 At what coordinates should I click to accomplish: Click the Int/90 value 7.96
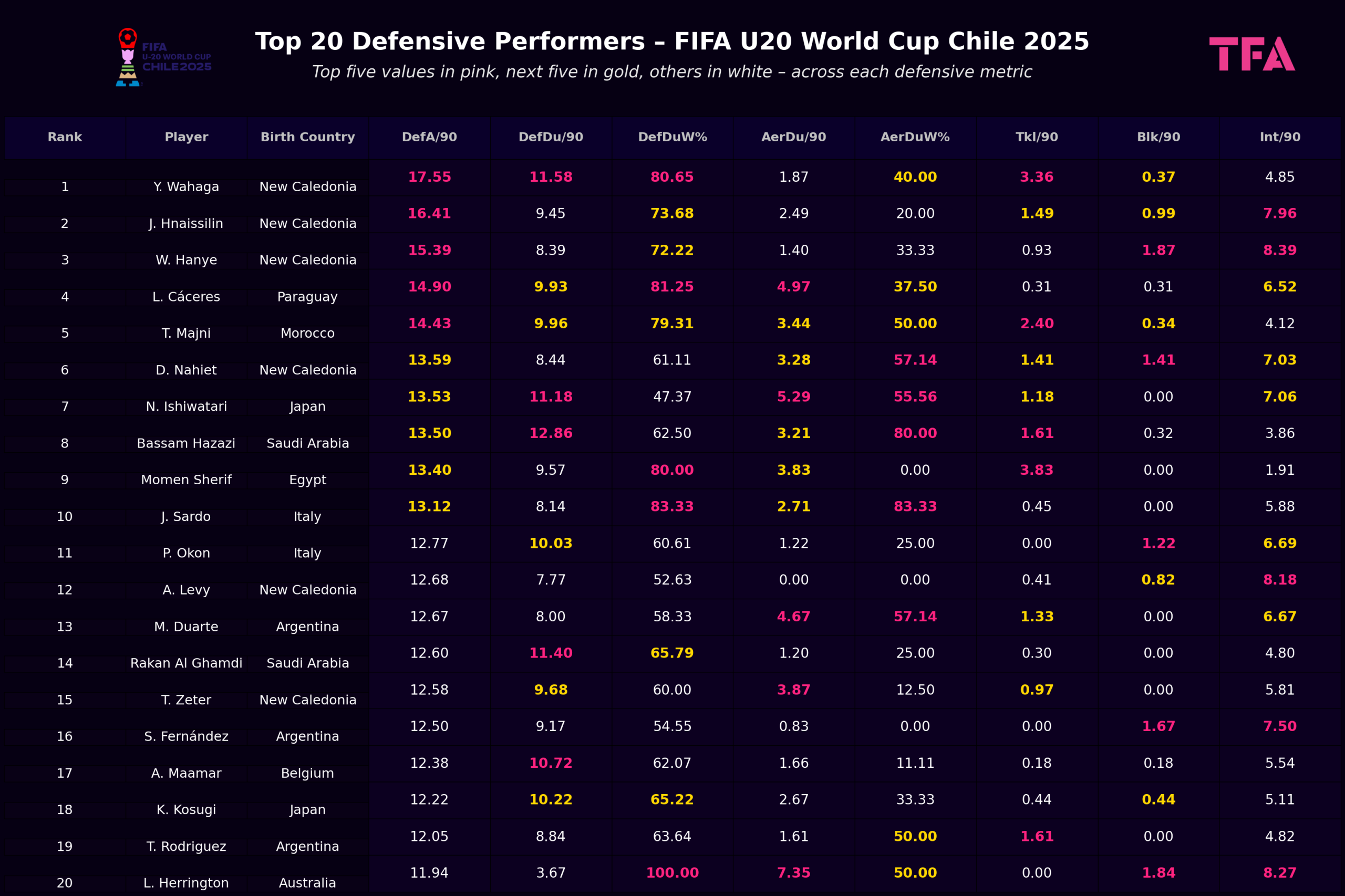point(1280,214)
